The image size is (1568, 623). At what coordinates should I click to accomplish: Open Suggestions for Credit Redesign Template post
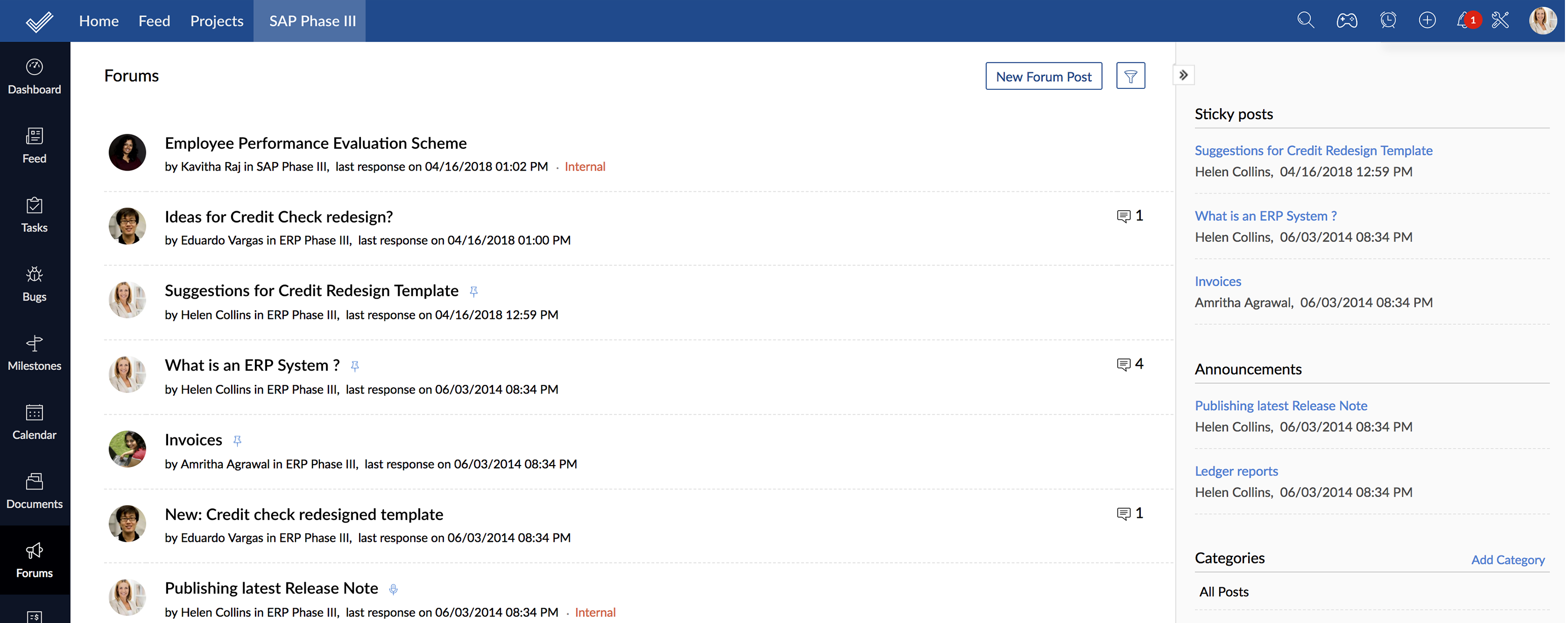(x=312, y=291)
